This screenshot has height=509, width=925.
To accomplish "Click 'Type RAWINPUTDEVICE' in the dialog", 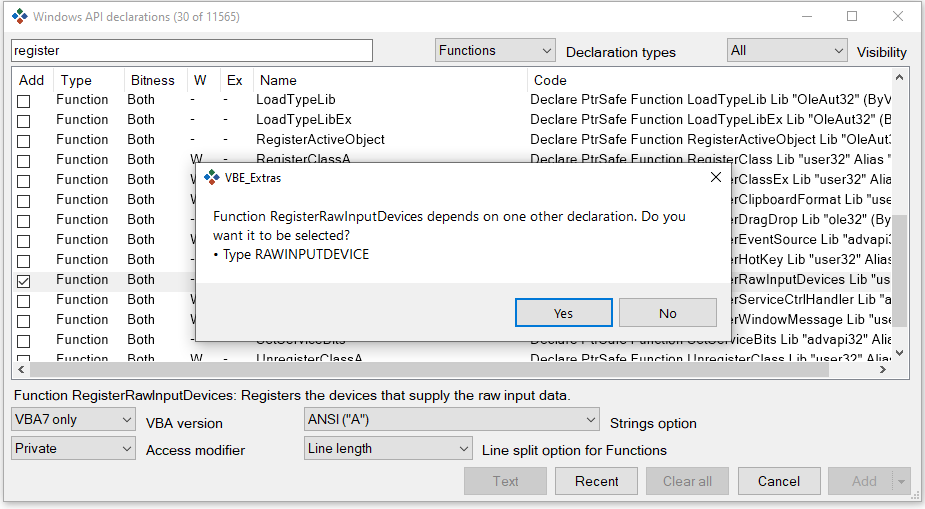I will click(x=296, y=255).
